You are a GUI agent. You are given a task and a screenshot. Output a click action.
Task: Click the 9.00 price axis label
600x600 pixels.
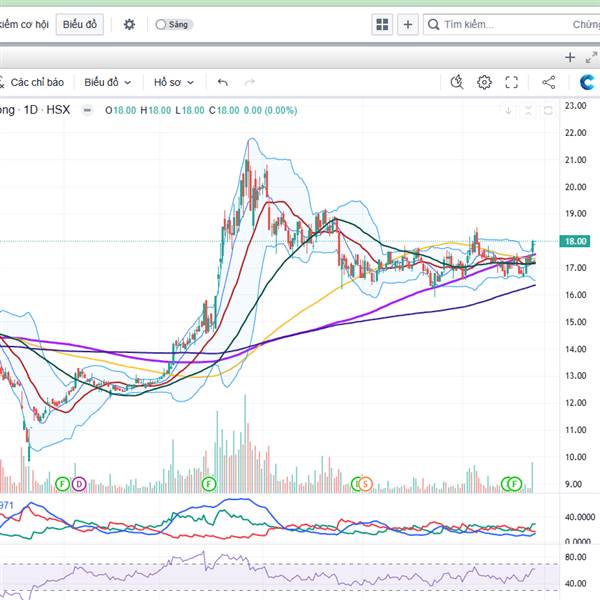[573, 484]
